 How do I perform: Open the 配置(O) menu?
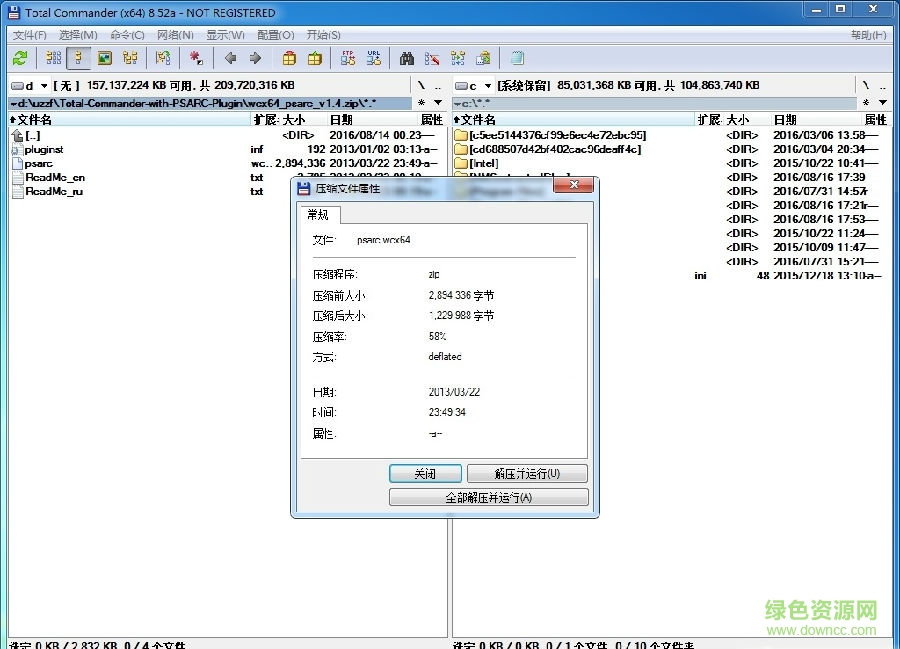[x=275, y=34]
